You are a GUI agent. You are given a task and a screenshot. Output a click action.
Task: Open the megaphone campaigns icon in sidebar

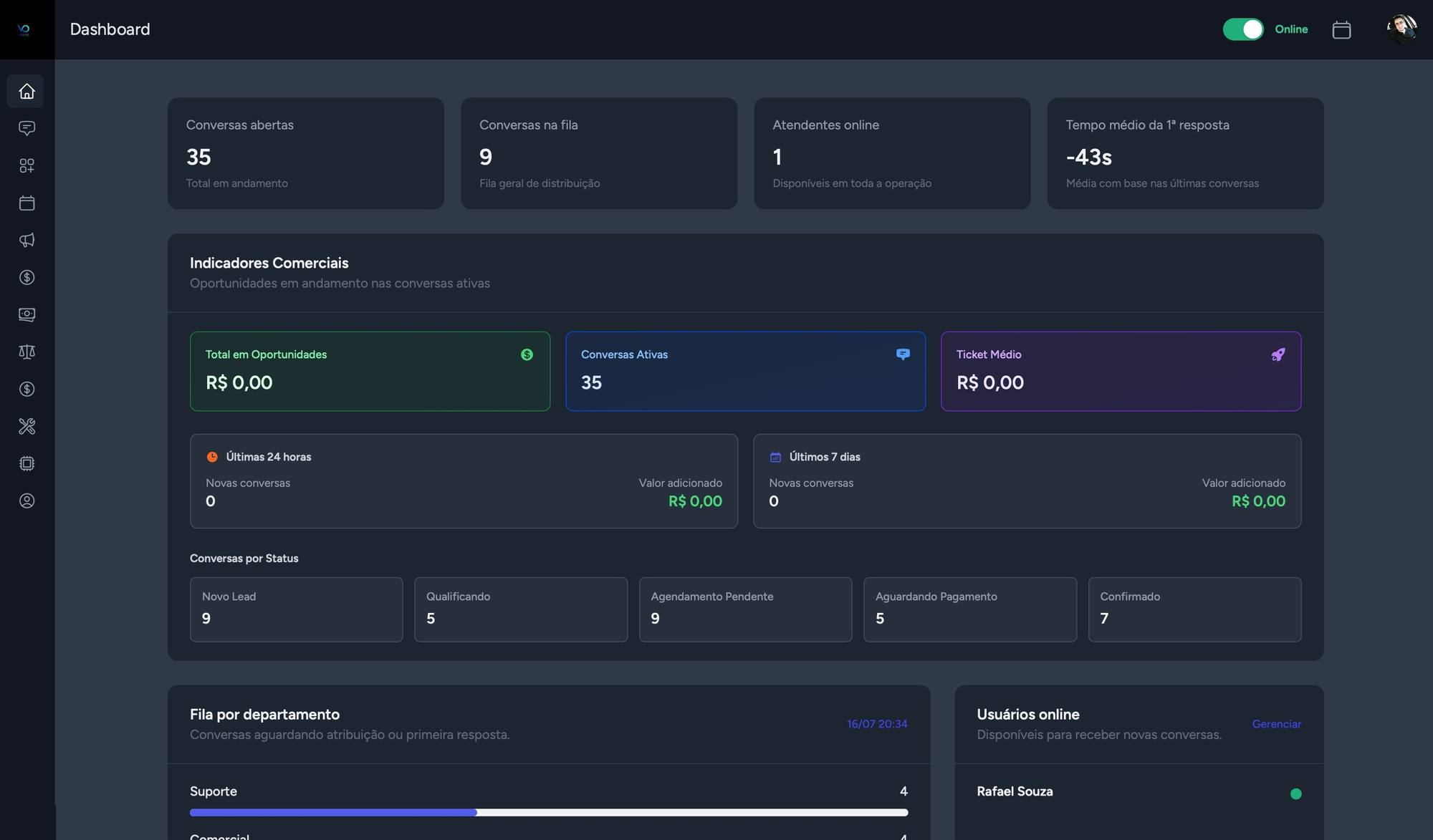[27, 241]
